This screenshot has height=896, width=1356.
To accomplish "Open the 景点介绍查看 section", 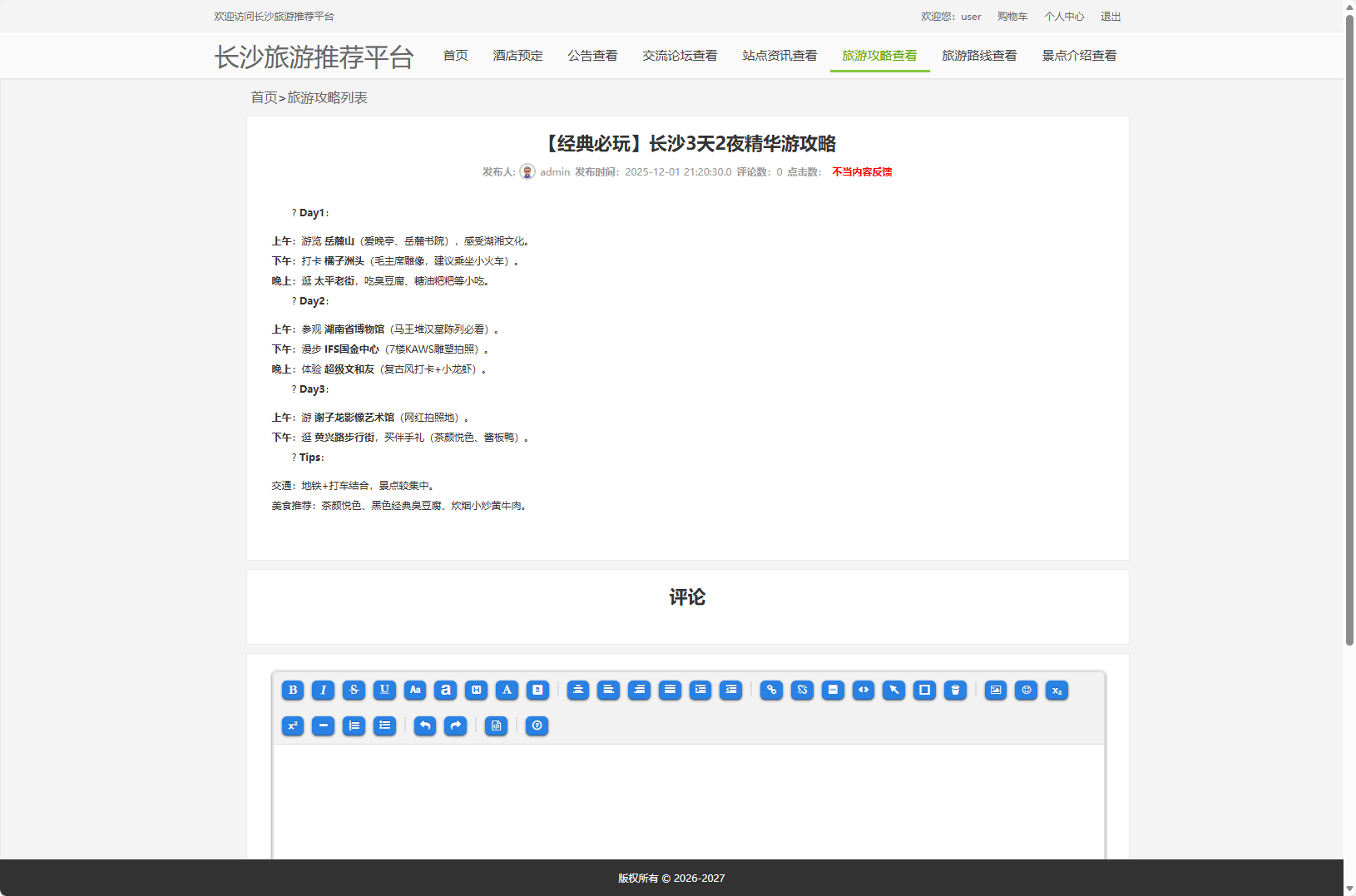I will pos(1079,55).
